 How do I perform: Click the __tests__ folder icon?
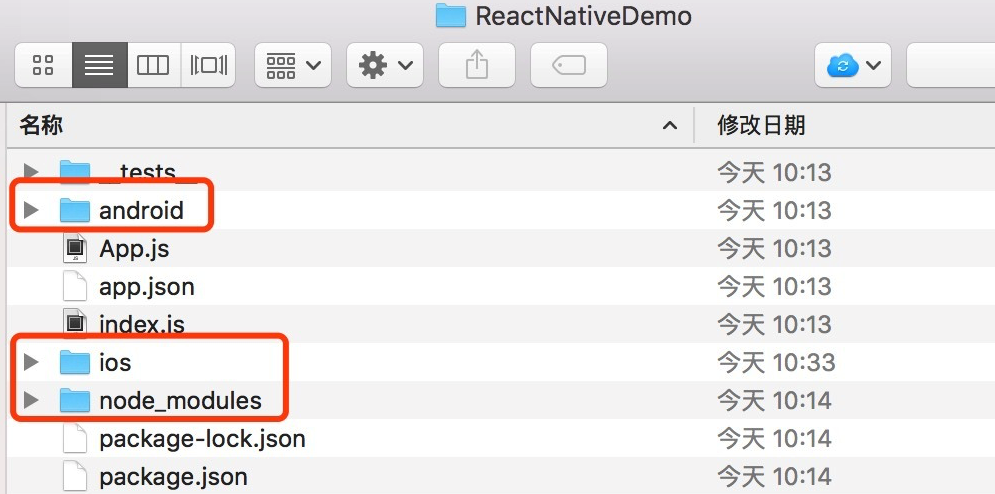[x=75, y=171]
